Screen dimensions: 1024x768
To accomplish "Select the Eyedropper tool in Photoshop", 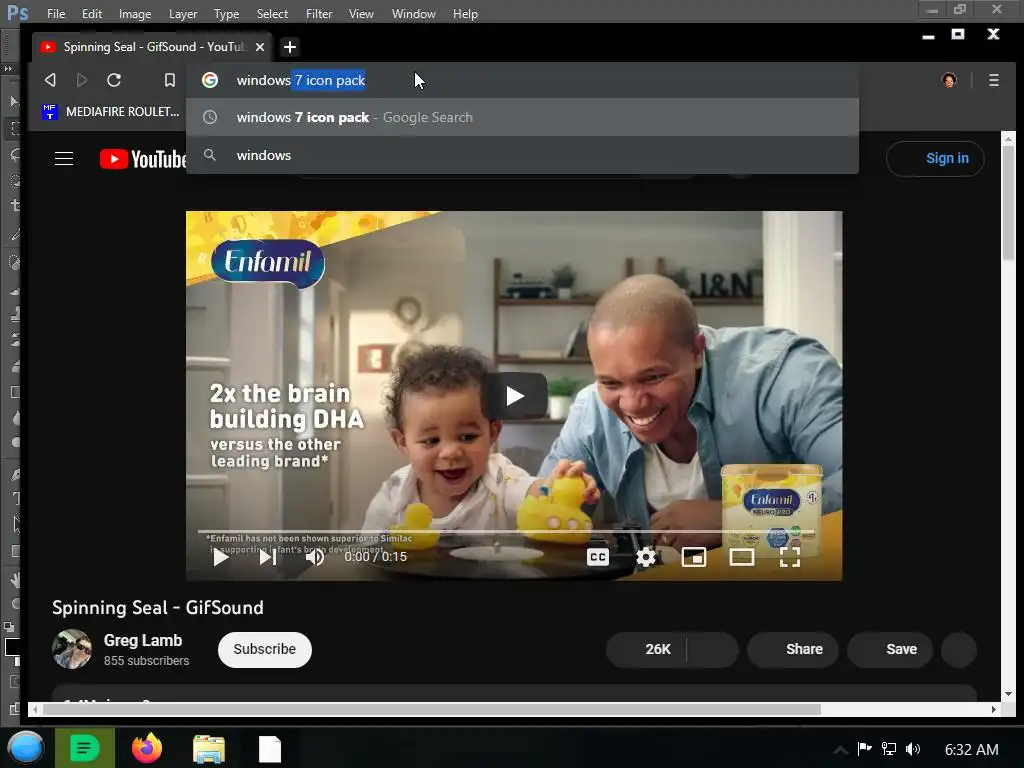I will click(14, 234).
